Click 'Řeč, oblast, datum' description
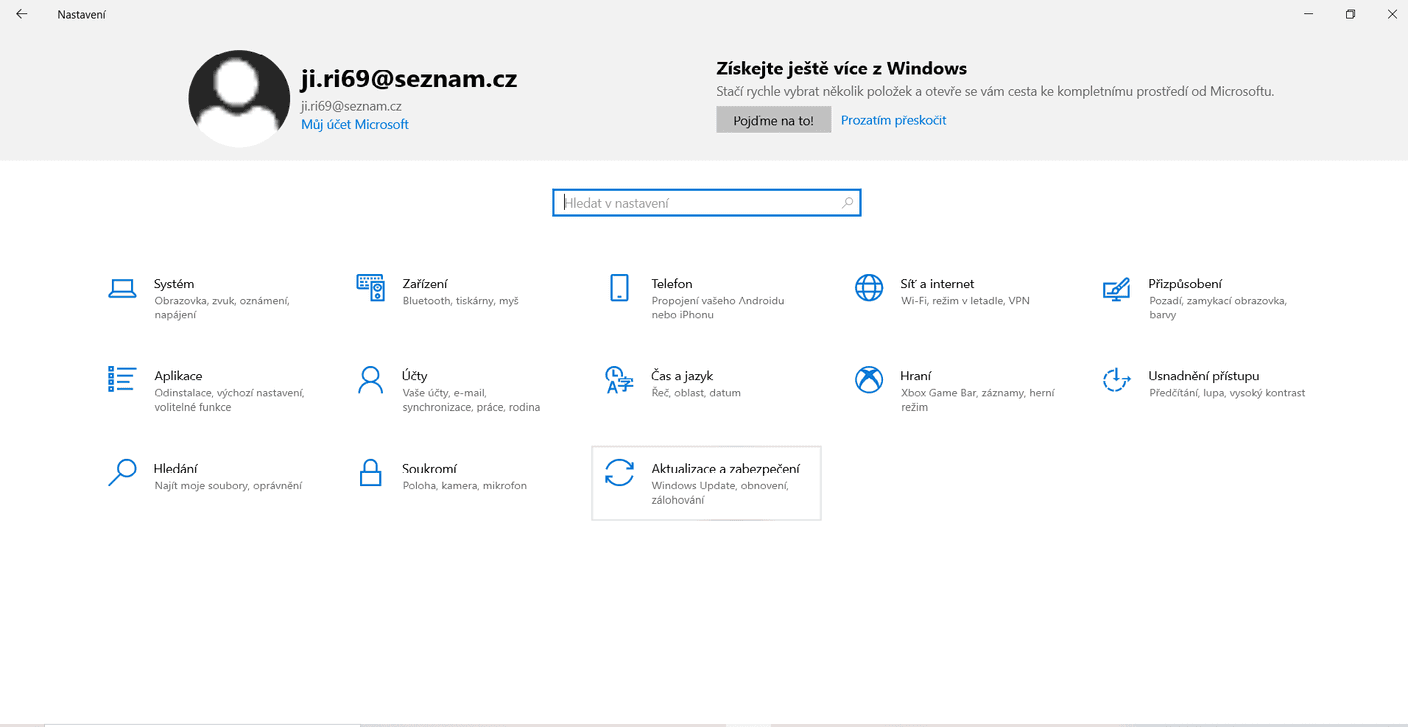 click(x=696, y=393)
